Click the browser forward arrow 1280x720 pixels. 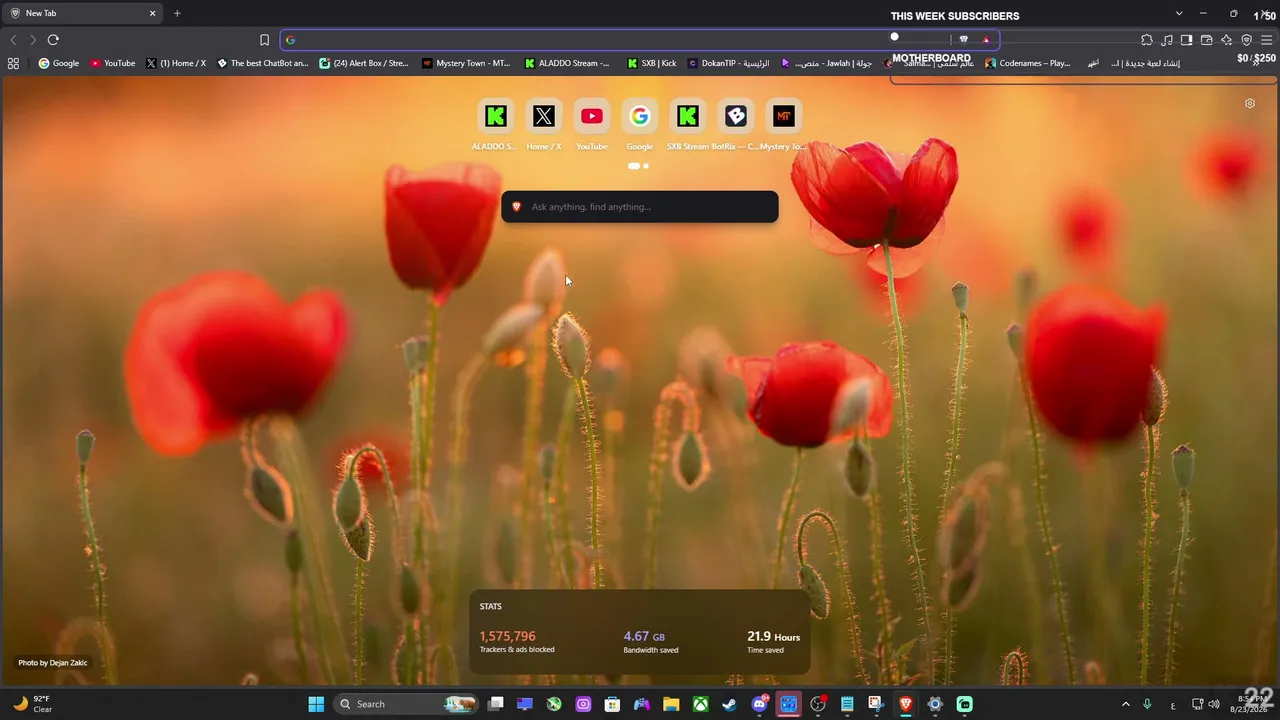click(33, 40)
